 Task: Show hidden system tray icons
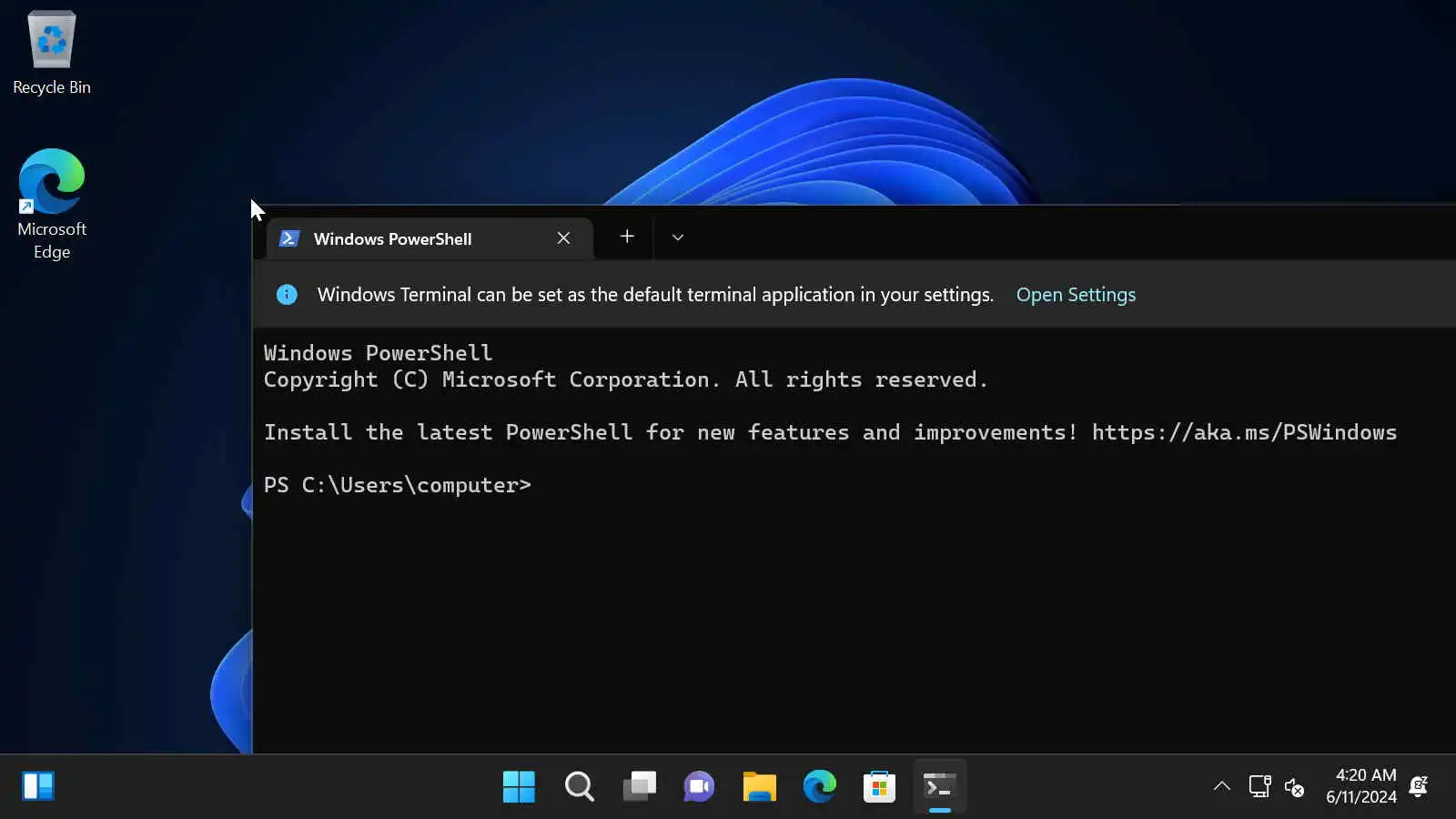pos(1222,786)
